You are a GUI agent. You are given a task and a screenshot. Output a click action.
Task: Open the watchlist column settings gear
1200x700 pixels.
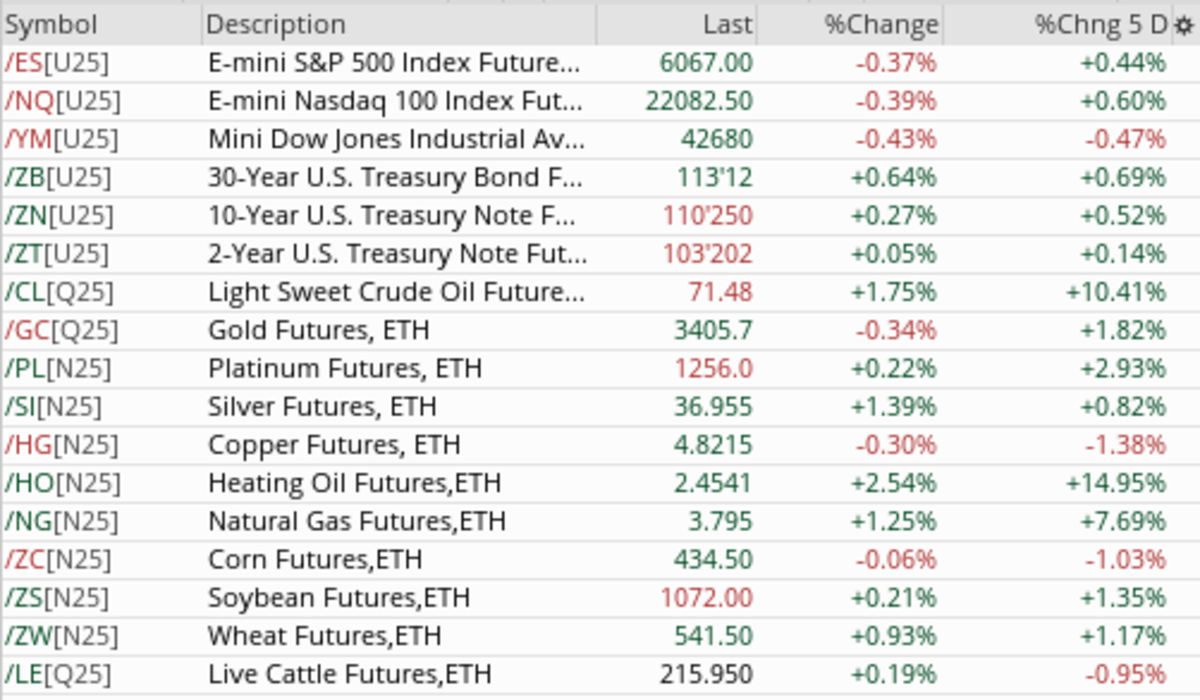pyautogui.click(x=1184, y=25)
